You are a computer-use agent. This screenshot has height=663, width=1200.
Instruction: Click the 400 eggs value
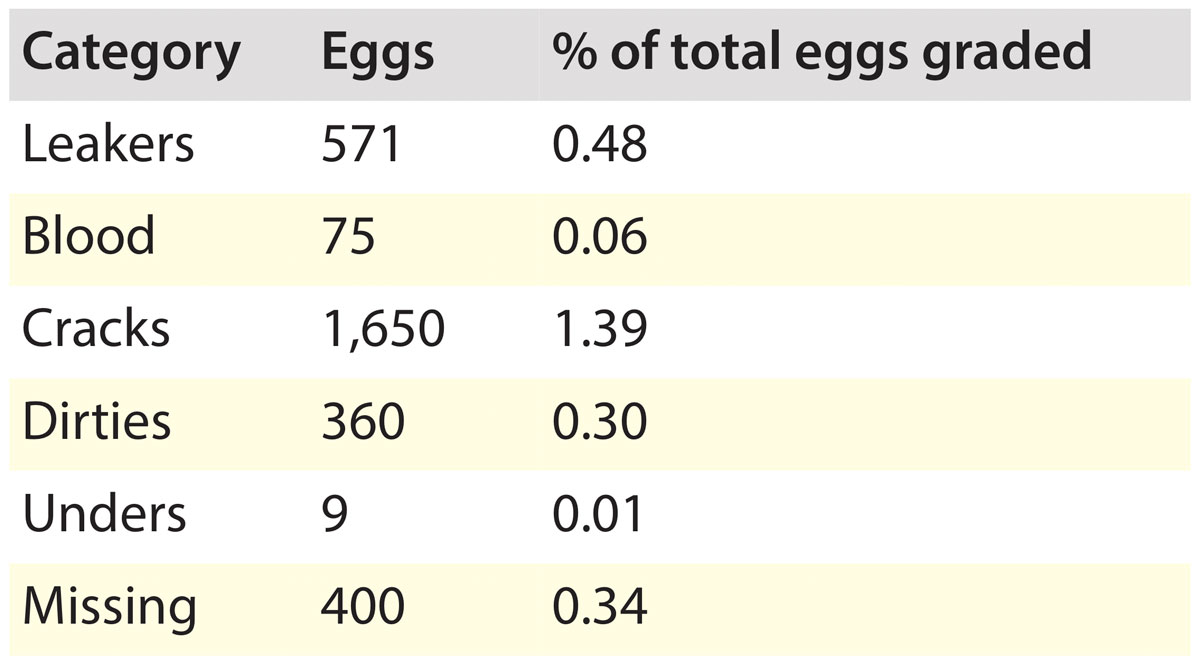[x=363, y=606]
